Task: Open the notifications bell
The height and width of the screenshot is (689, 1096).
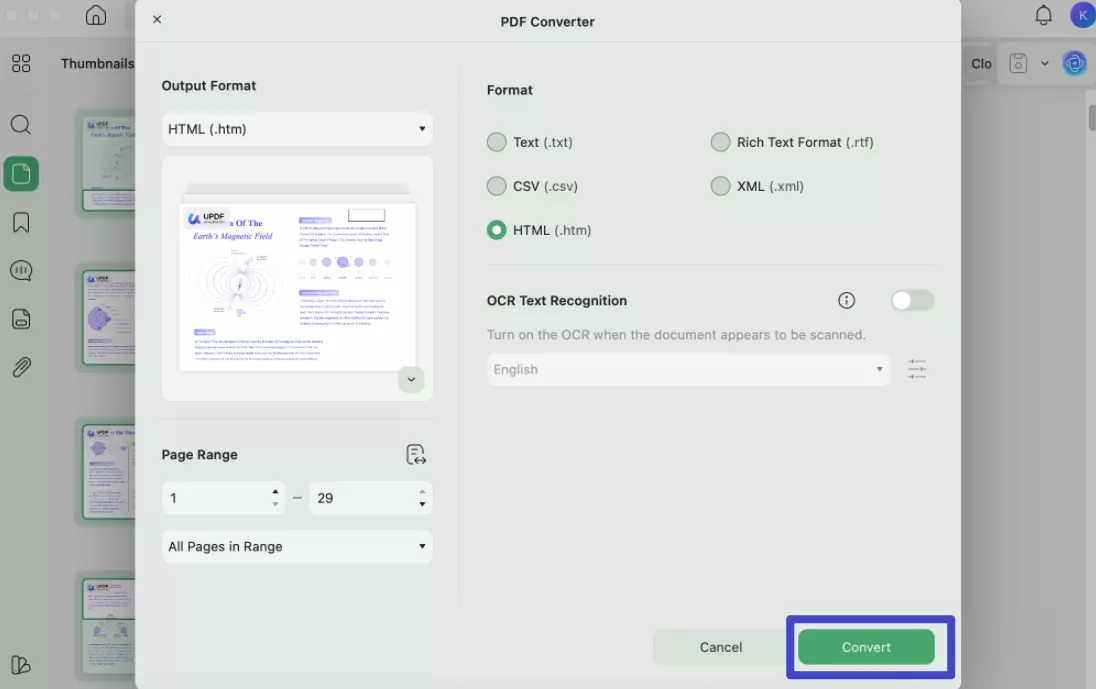Action: [x=1043, y=15]
